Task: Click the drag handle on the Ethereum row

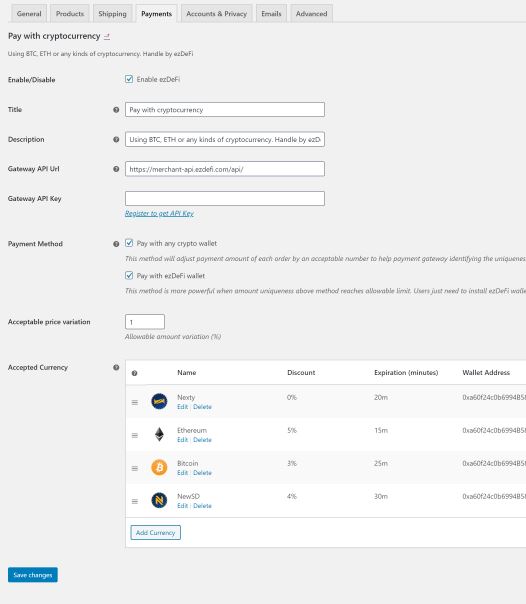Action: point(135,435)
